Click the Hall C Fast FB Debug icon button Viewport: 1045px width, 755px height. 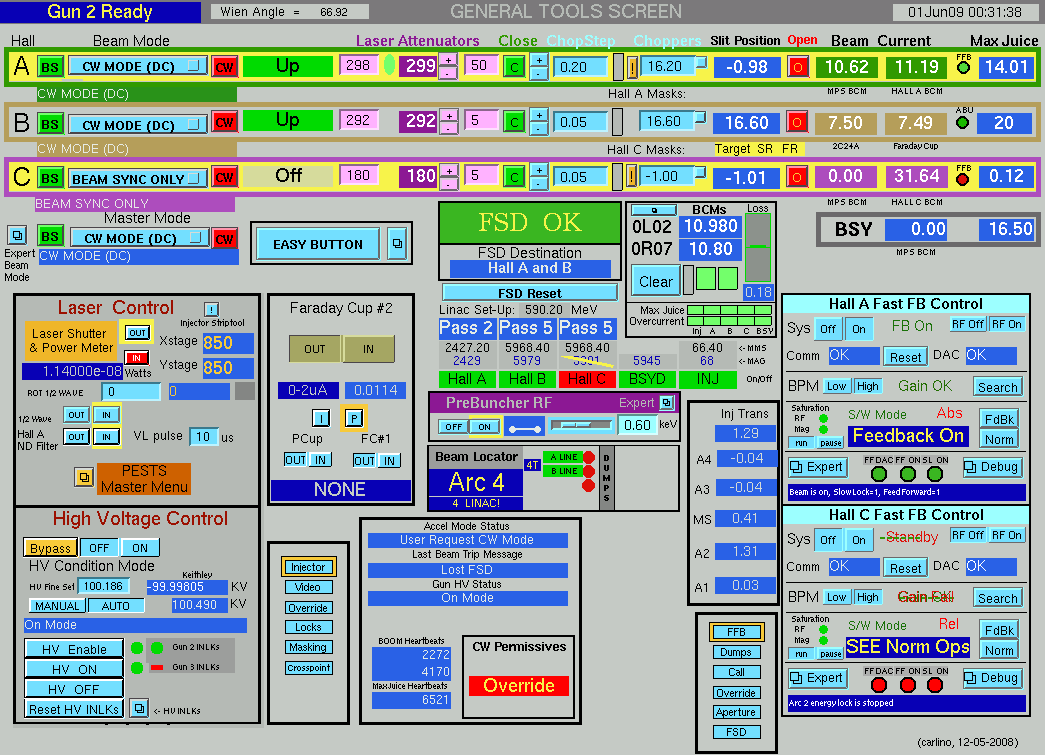tap(992, 678)
